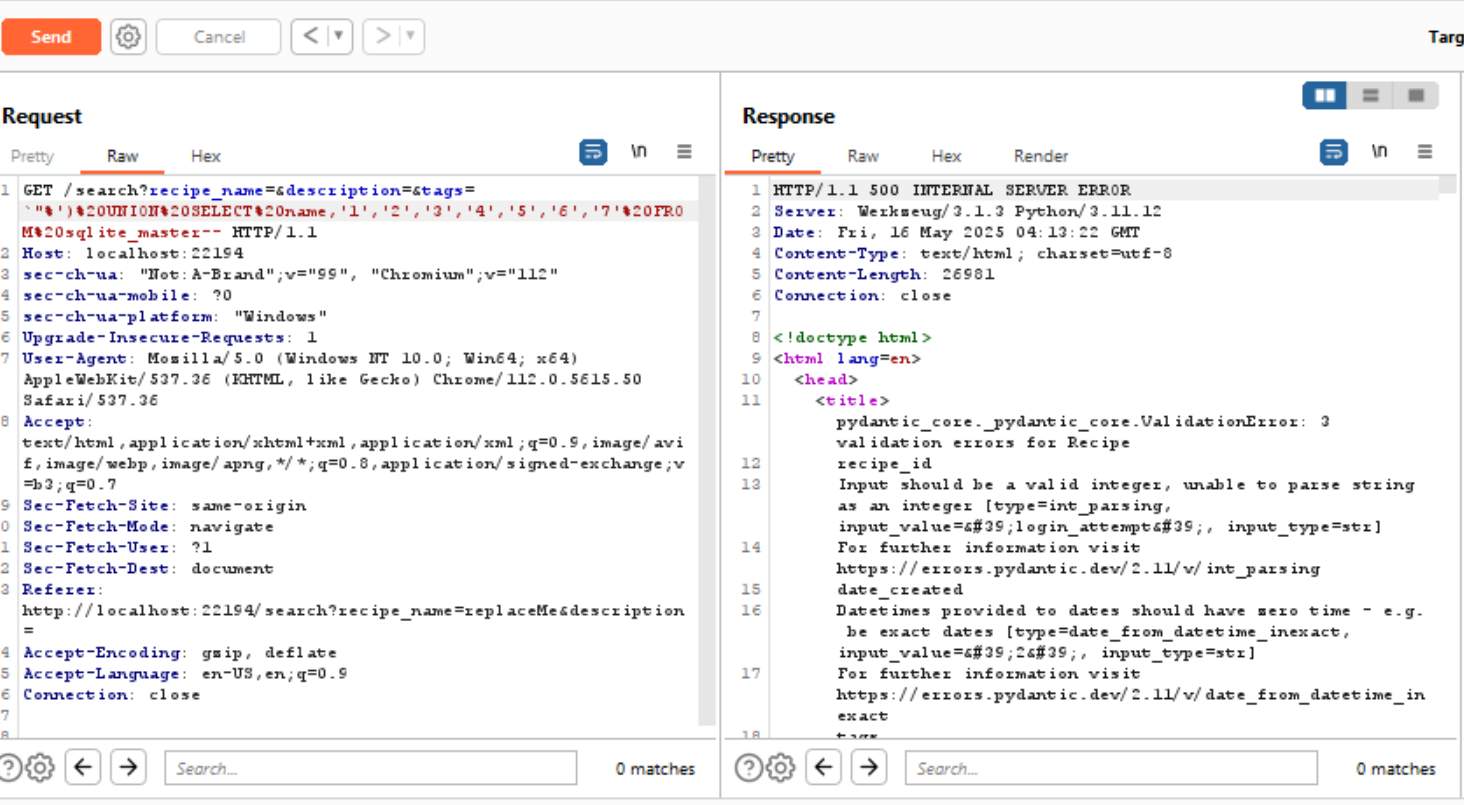Go to previous request in history
The image size is (1464, 805).
310,37
